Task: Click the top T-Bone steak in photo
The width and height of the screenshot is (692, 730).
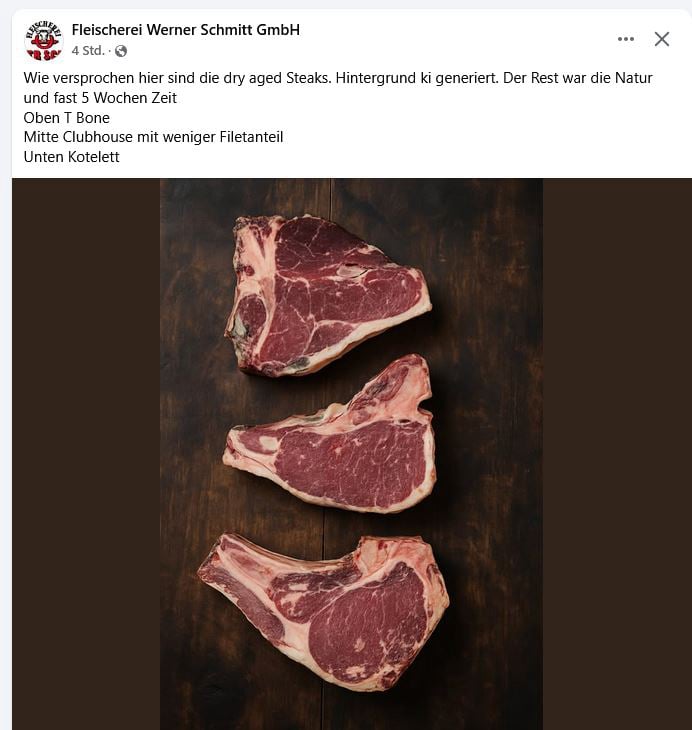Action: click(x=327, y=295)
